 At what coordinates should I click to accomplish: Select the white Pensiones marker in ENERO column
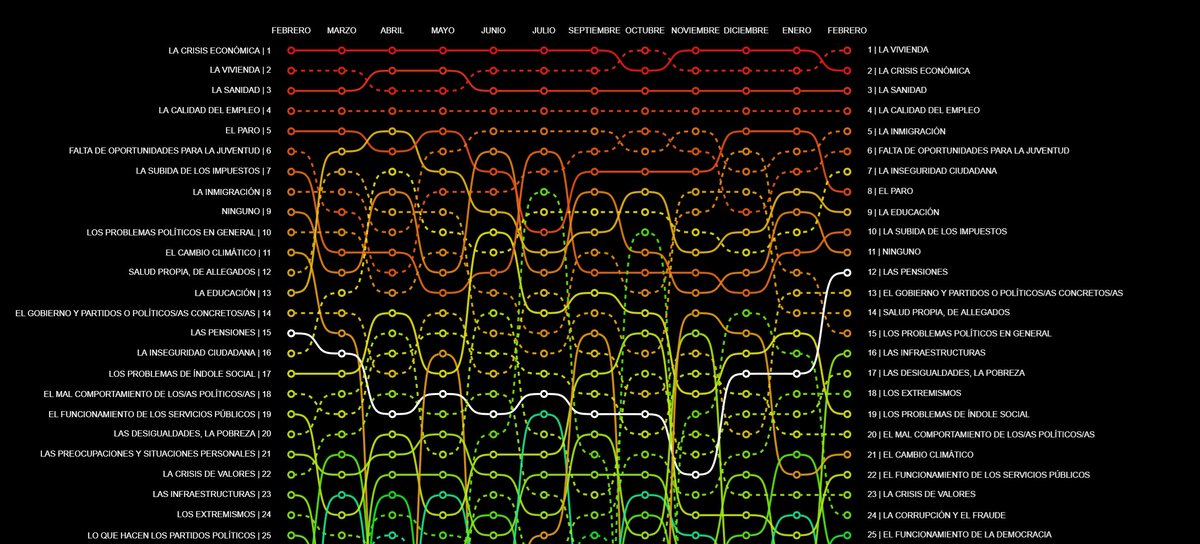click(797, 373)
